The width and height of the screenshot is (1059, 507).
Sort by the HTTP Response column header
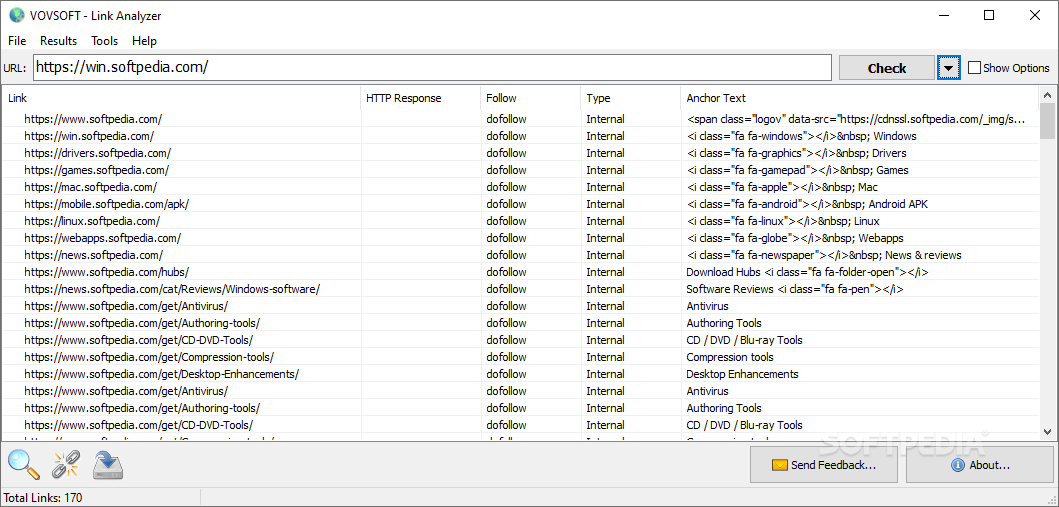point(420,98)
